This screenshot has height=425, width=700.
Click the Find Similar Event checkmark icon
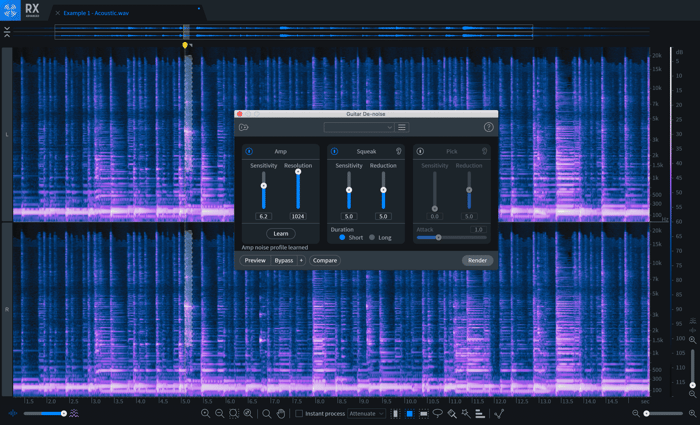tap(499, 413)
